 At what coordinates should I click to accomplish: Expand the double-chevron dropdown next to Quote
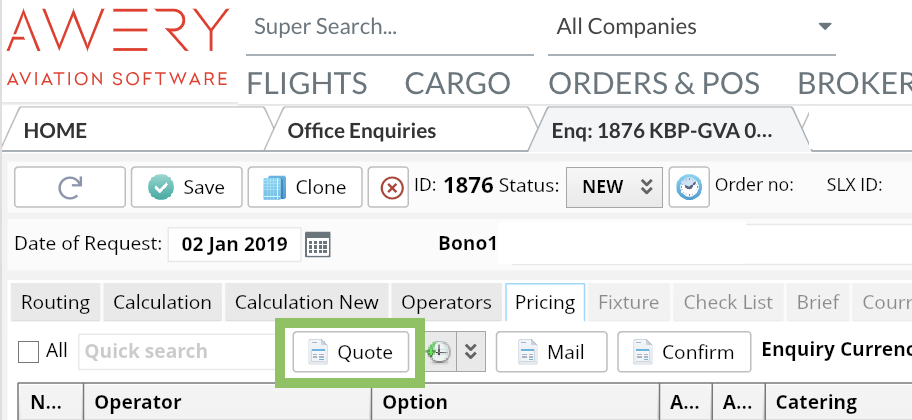[x=471, y=352]
